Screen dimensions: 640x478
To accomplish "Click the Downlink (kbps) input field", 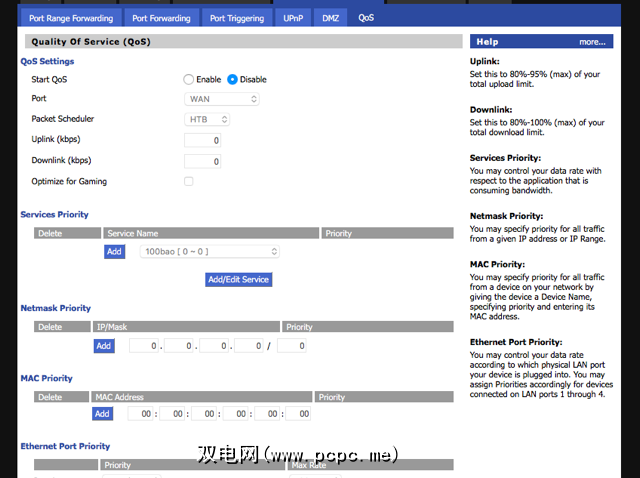I will (x=202, y=162).
